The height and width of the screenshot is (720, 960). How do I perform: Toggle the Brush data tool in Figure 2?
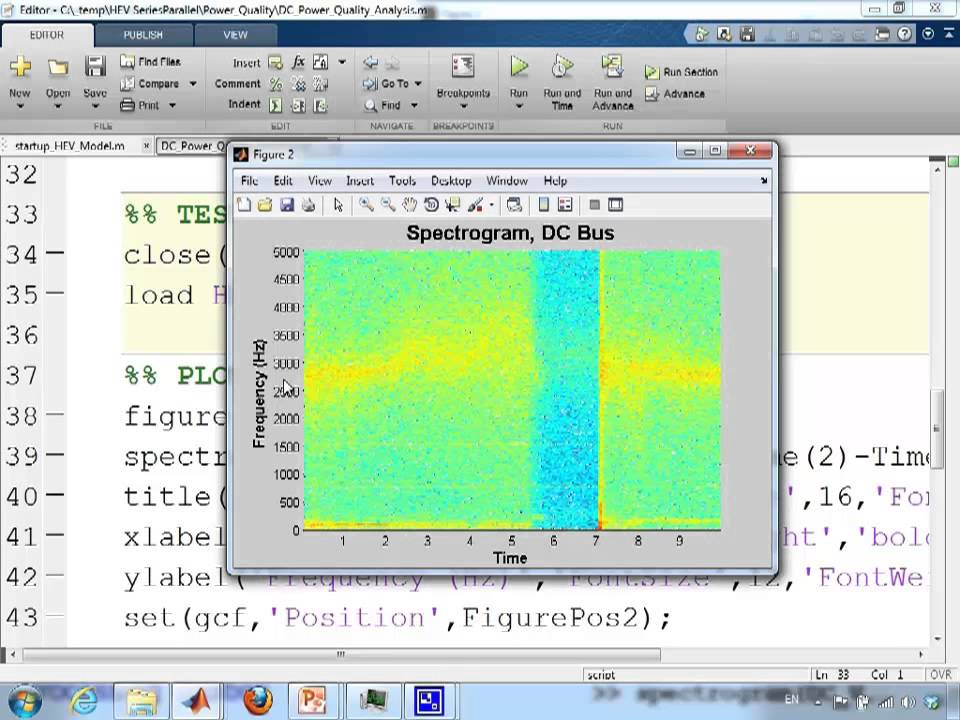pyautogui.click(x=476, y=205)
